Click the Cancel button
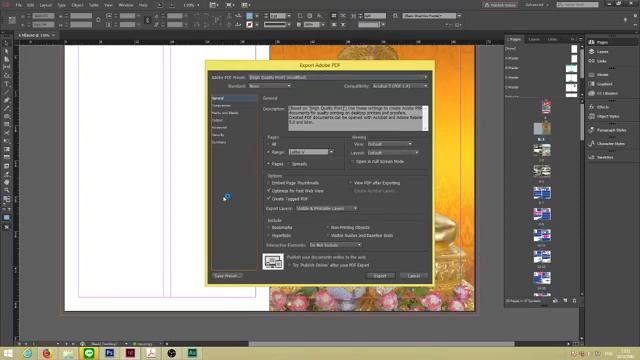 point(414,276)
